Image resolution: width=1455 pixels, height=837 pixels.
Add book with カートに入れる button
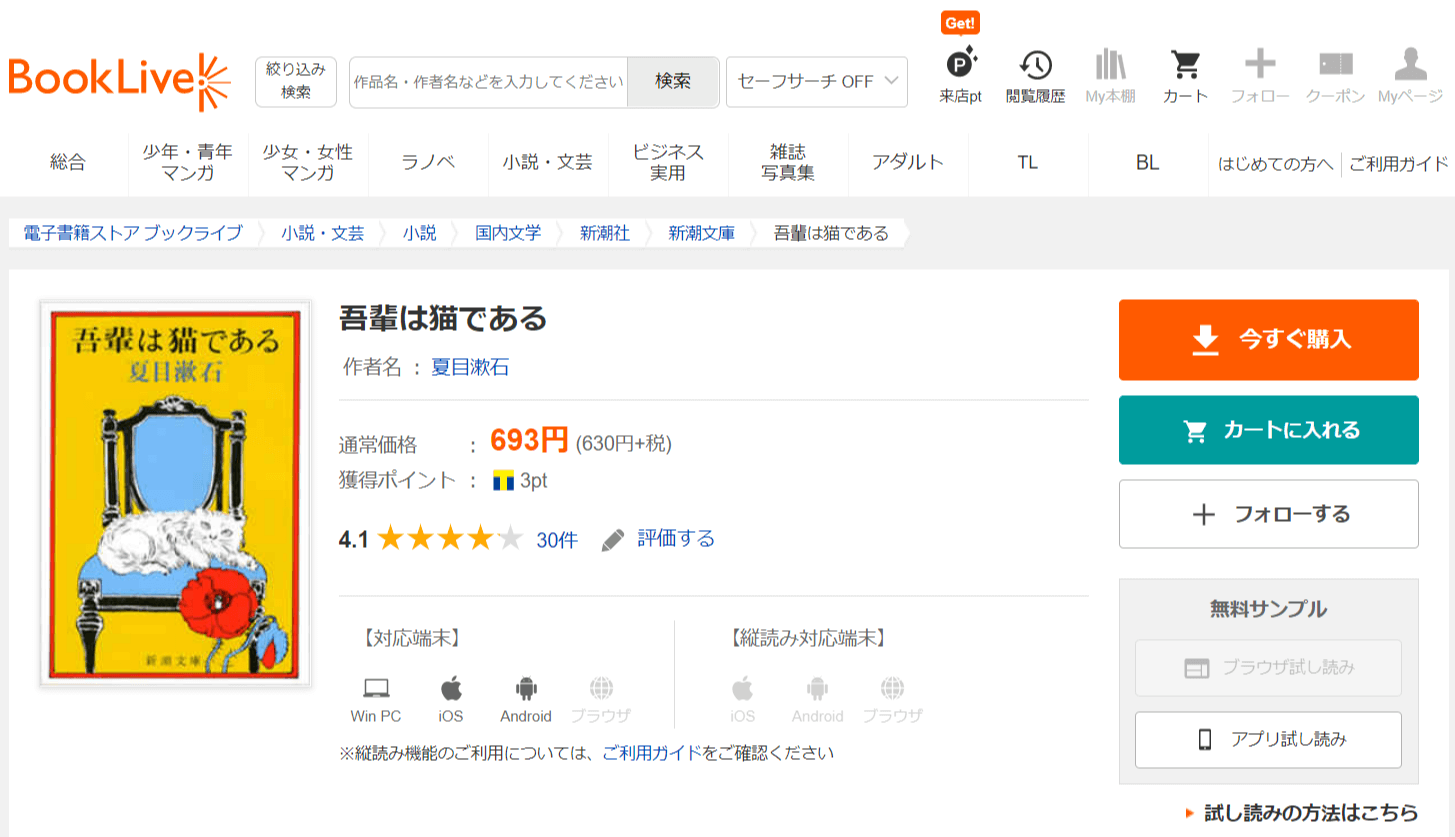coord(1268,430)
